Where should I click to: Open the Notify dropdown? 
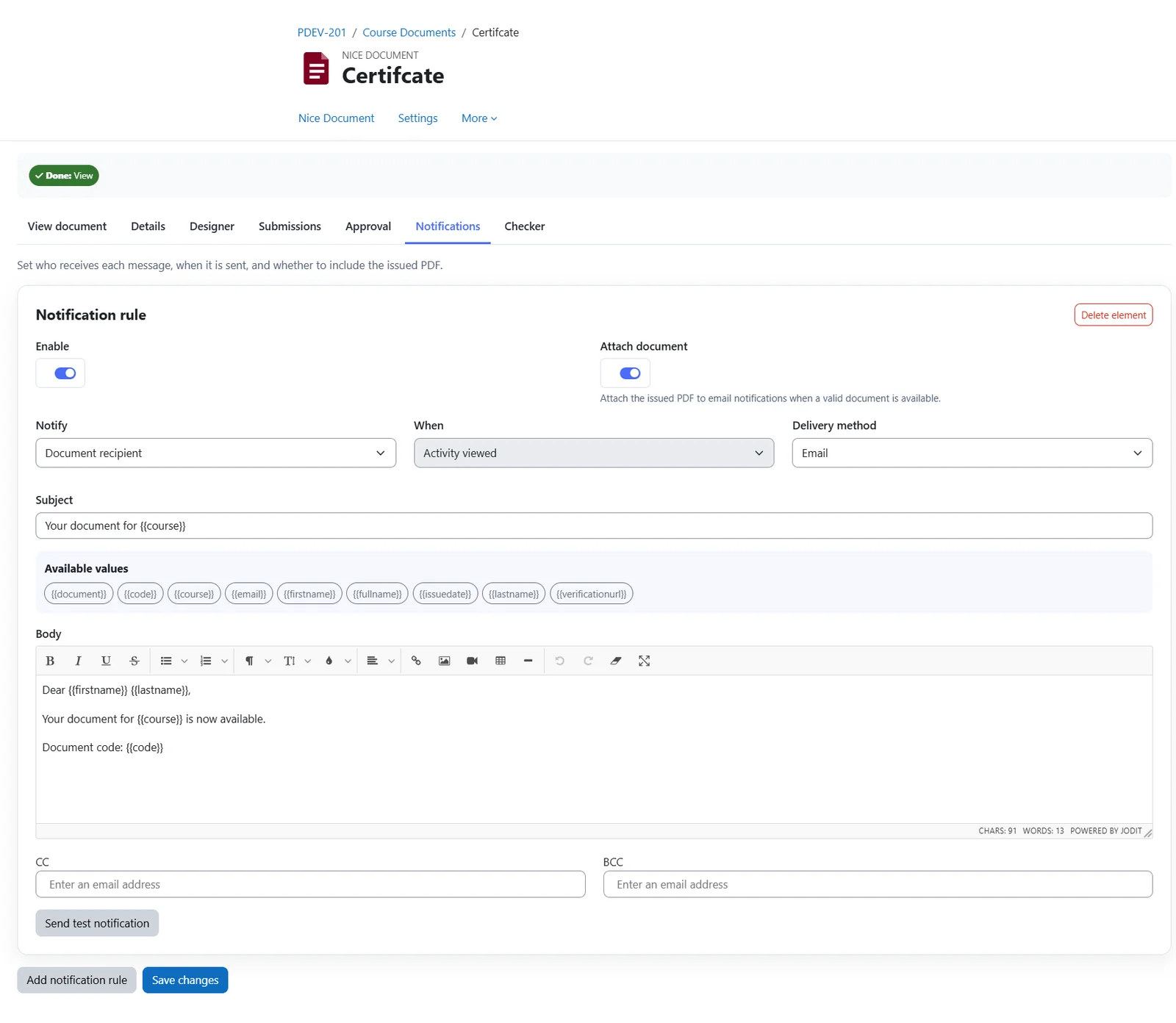point(215,453)
